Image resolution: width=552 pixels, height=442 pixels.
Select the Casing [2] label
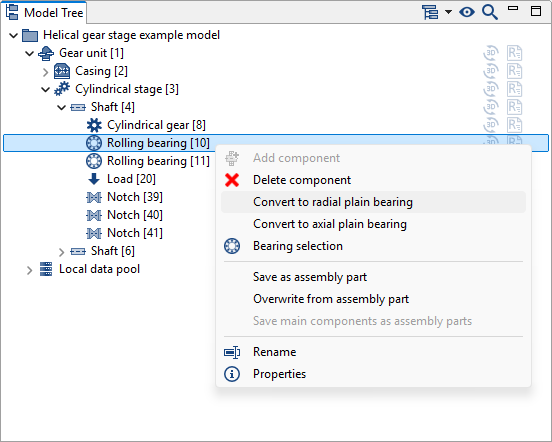pyautogui.click(x=101, y=71)
